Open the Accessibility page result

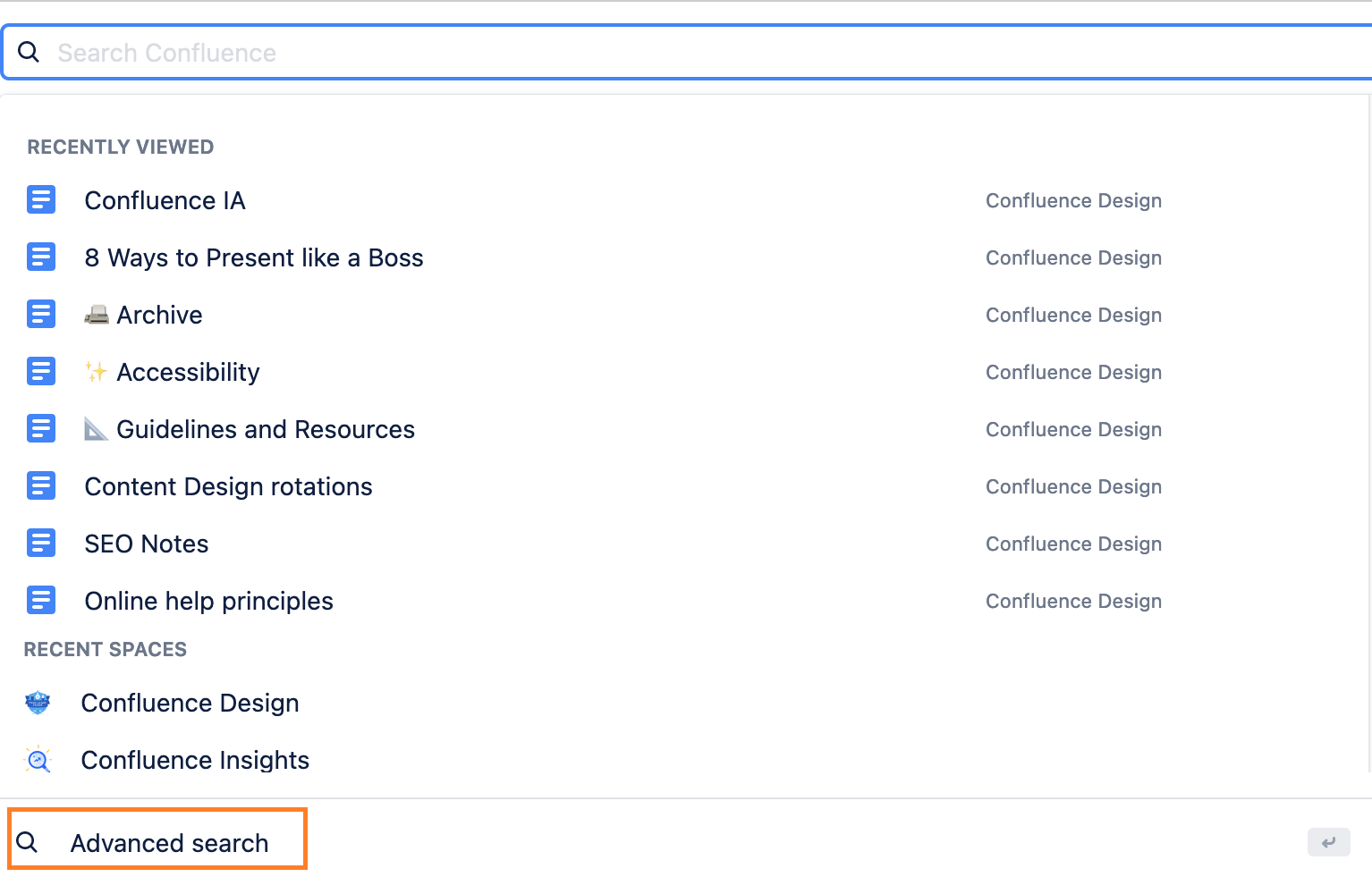(188, 372)
